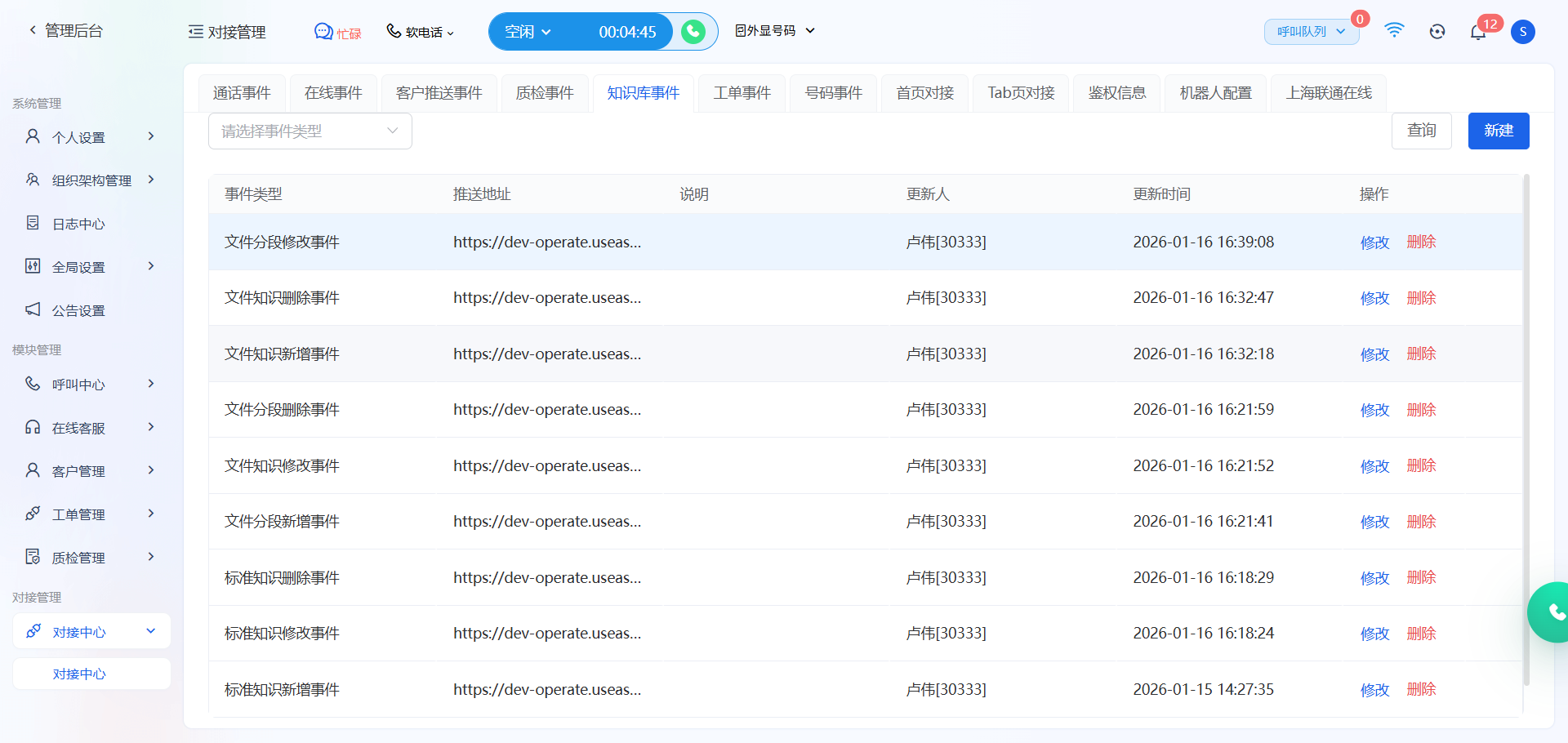Open the user avatar S icon
This screenshot has width=1568, height=743.
[1522, 32]
